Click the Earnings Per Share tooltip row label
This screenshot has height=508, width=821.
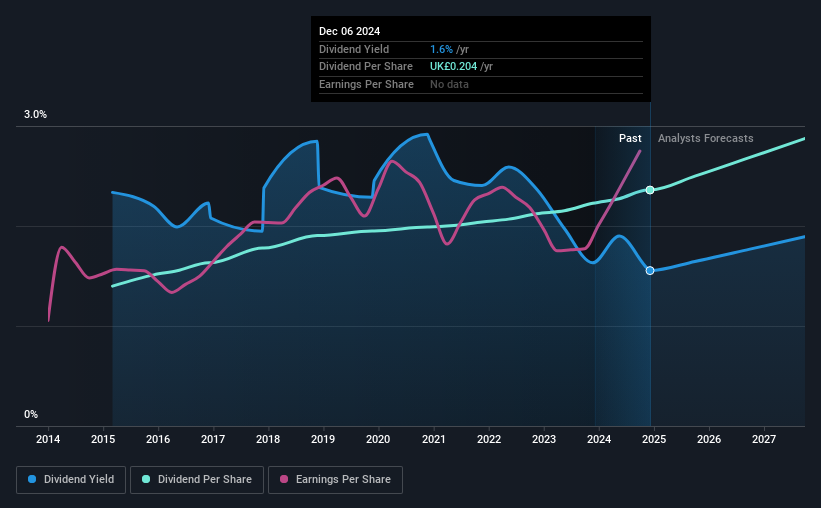(x=366, y=84)
